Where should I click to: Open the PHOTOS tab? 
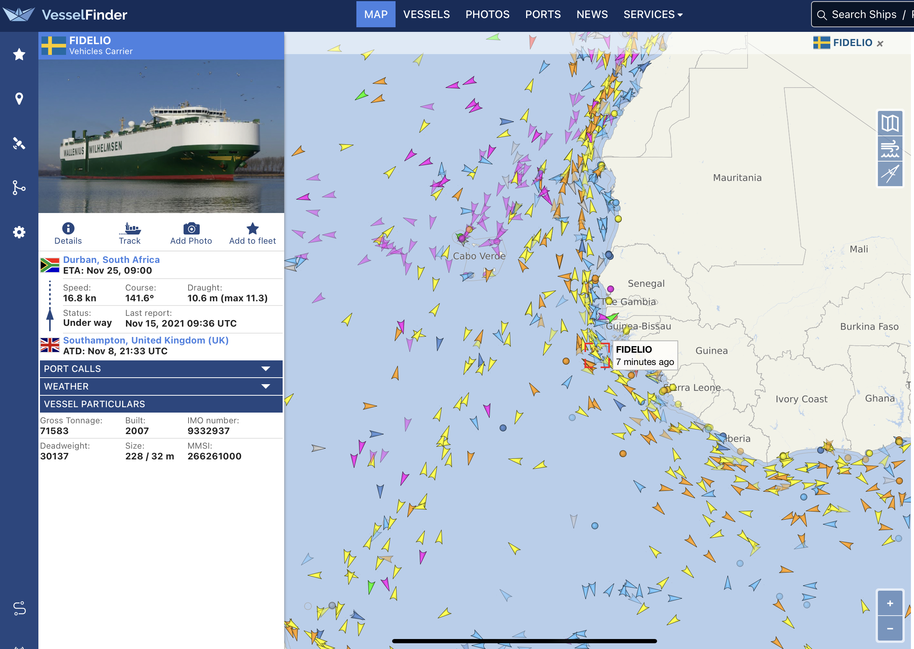click(x=487, y=15)
